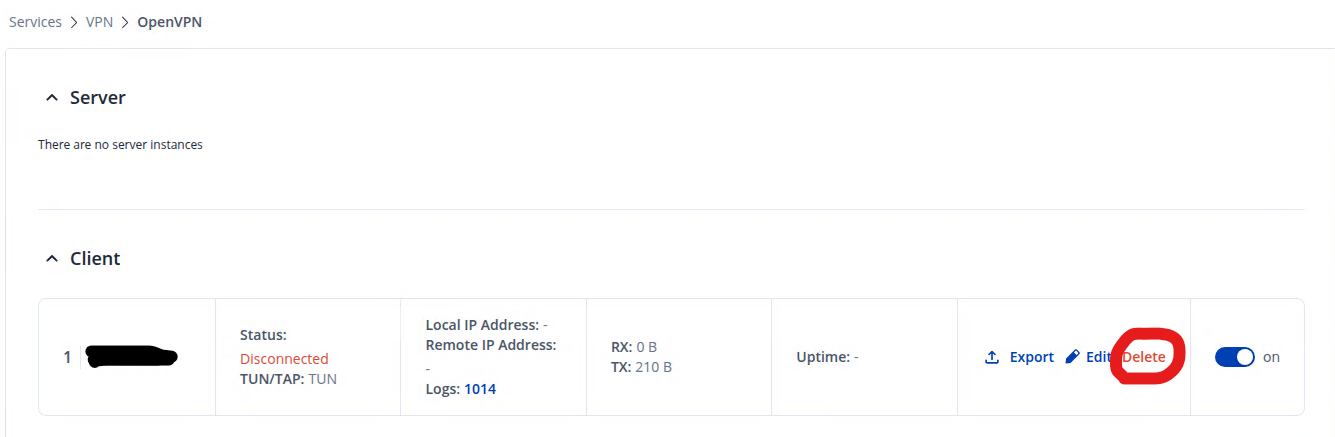Viewport: 1335px width, 437px height.
Task: Click the Server section heading
Action: click(97, 98)
